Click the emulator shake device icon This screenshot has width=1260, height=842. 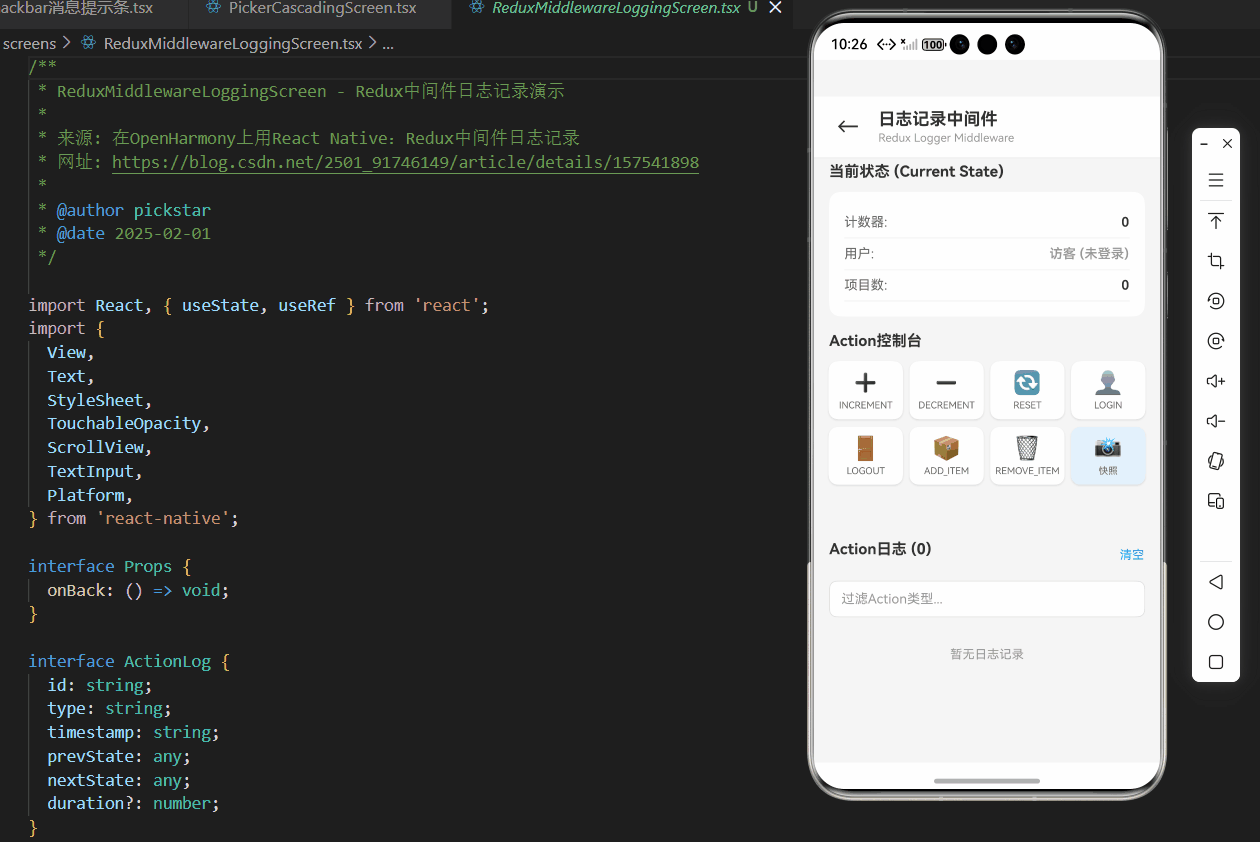(1216, 461)
